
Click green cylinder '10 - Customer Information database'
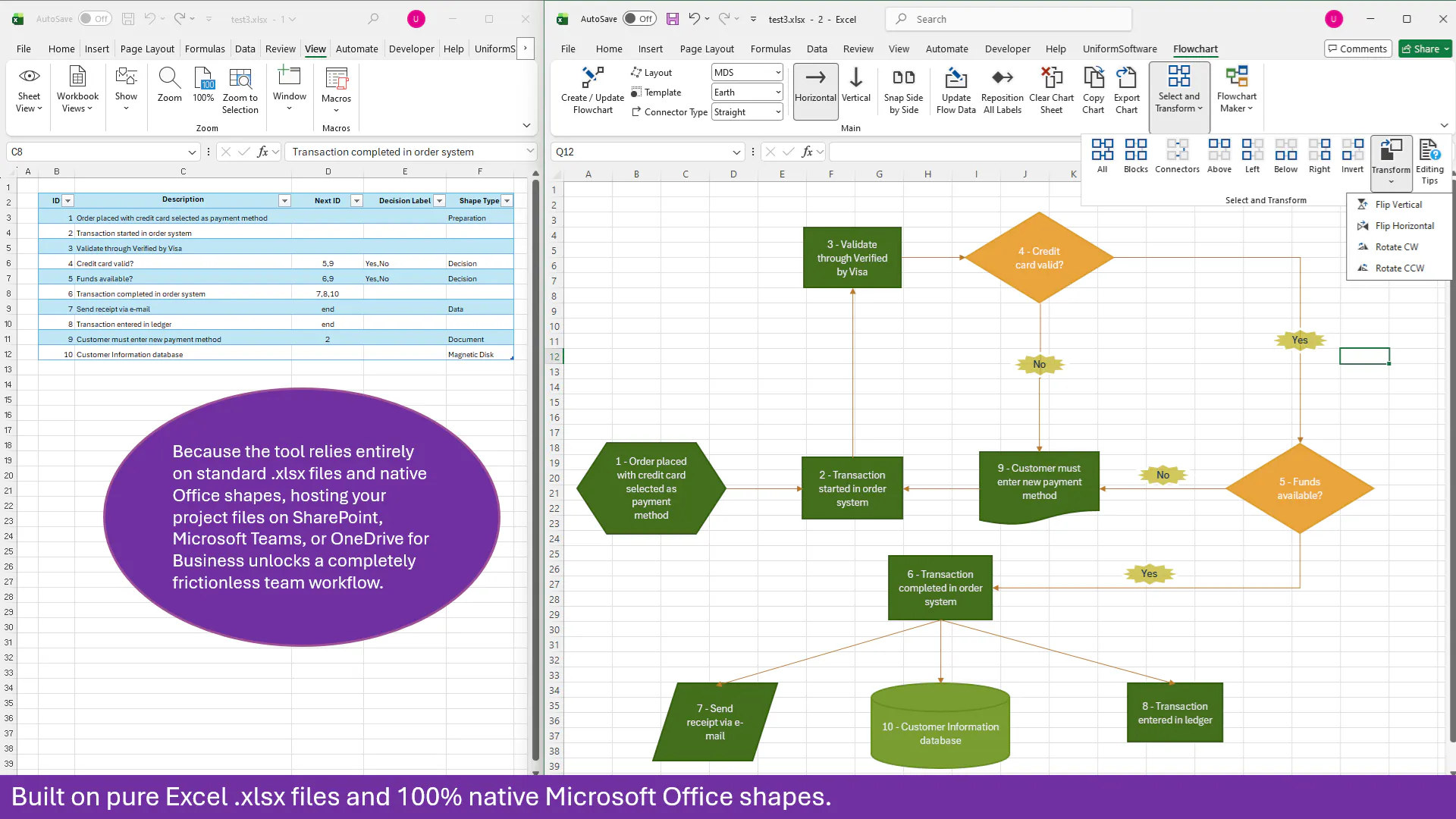pos(940,726)
